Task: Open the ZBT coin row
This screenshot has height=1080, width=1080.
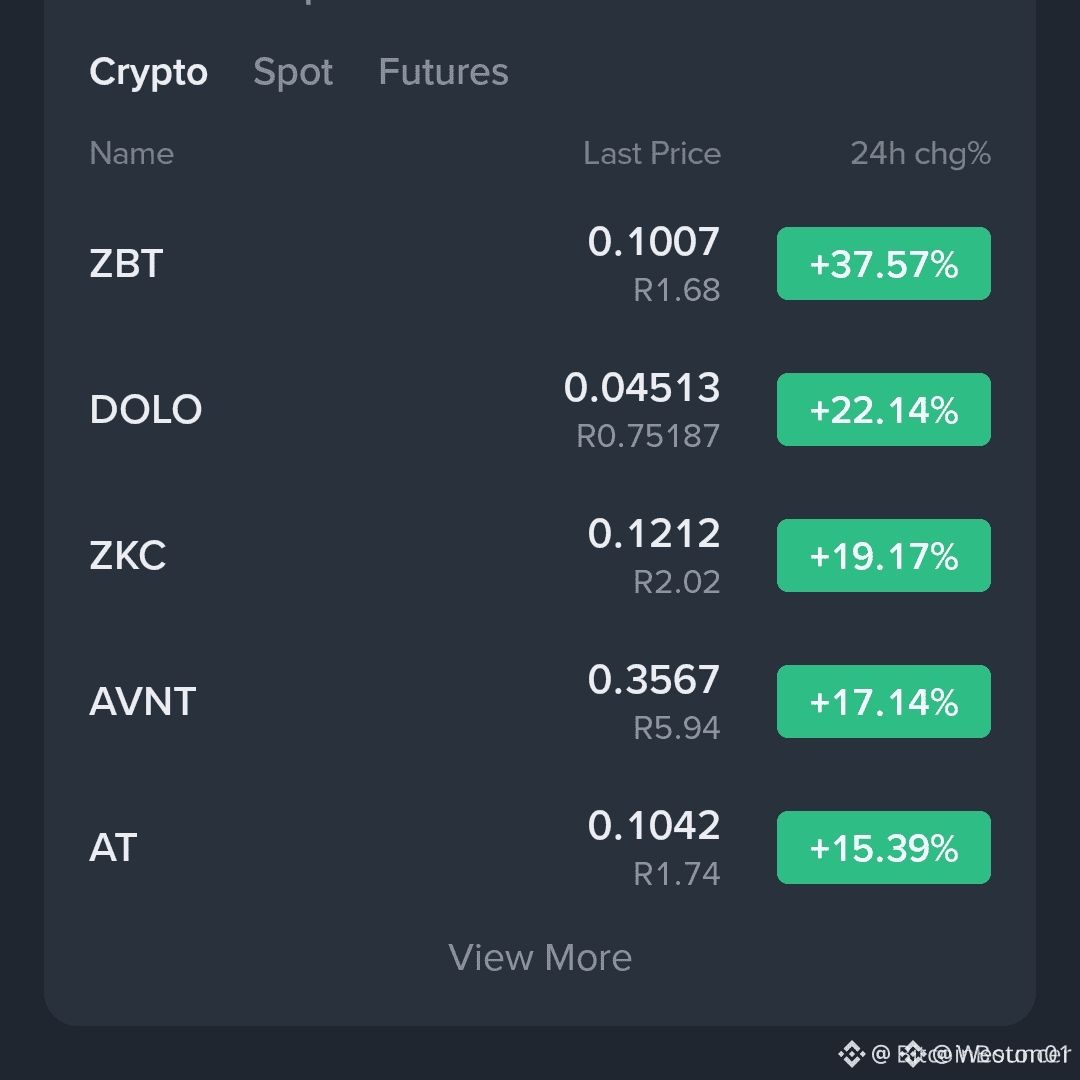Action: pyautogui.click(x=540, y=264)
